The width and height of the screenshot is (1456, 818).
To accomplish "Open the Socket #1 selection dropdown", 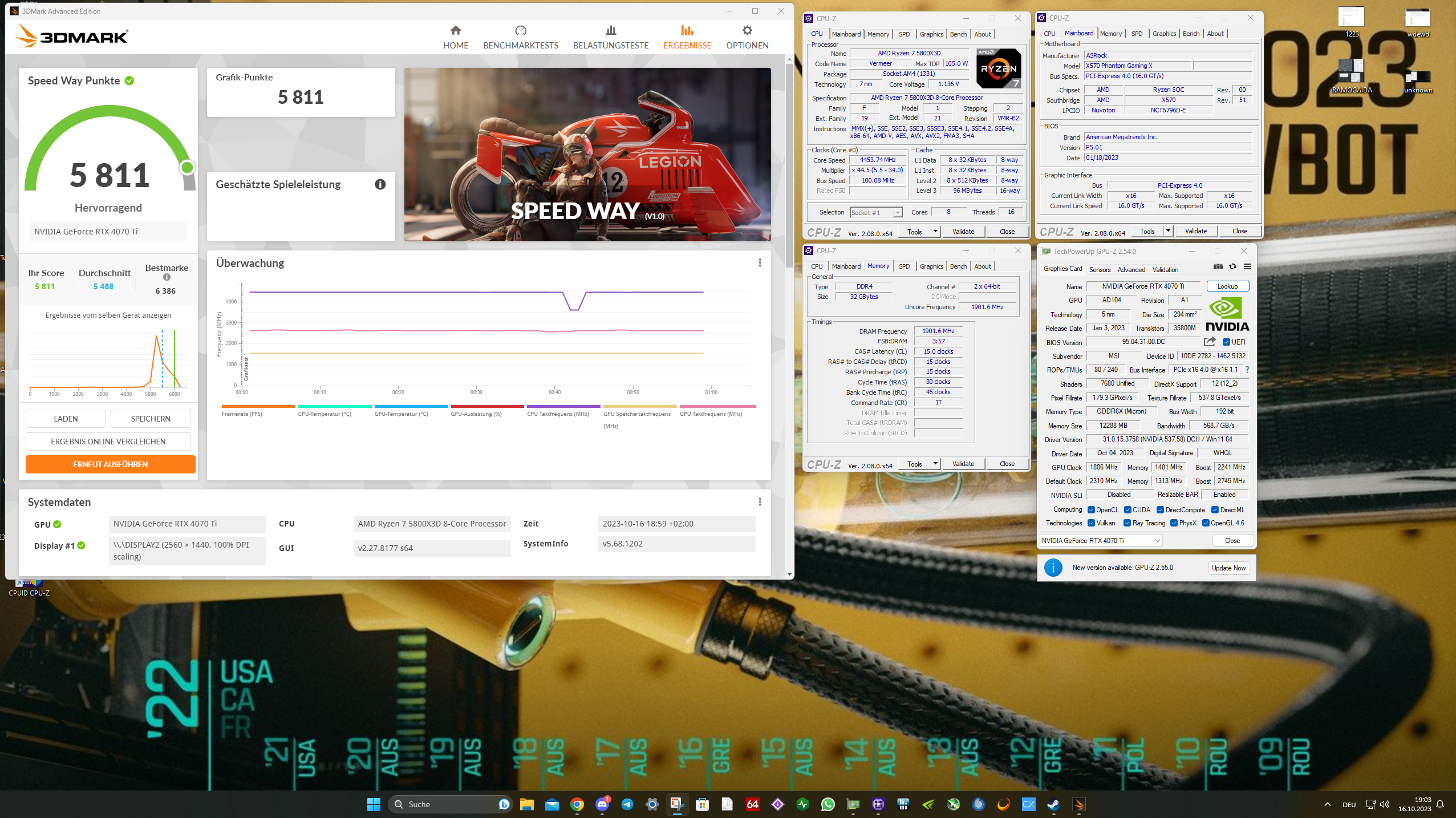I will click(876, 213).
